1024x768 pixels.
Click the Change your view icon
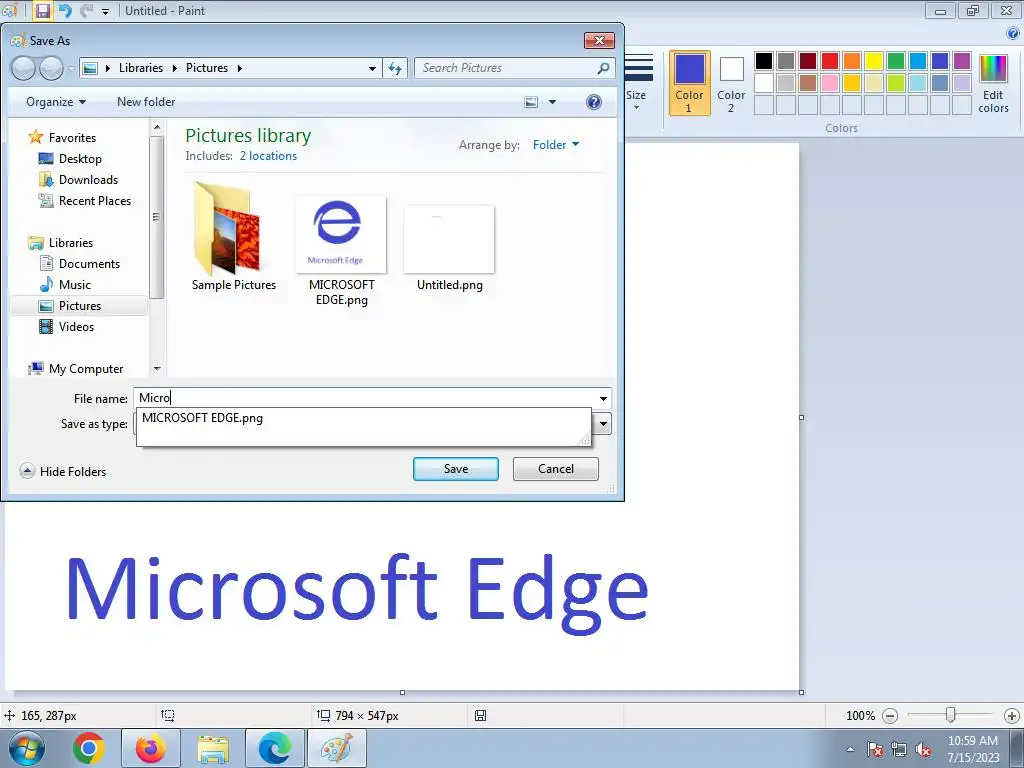pos(532,102)
